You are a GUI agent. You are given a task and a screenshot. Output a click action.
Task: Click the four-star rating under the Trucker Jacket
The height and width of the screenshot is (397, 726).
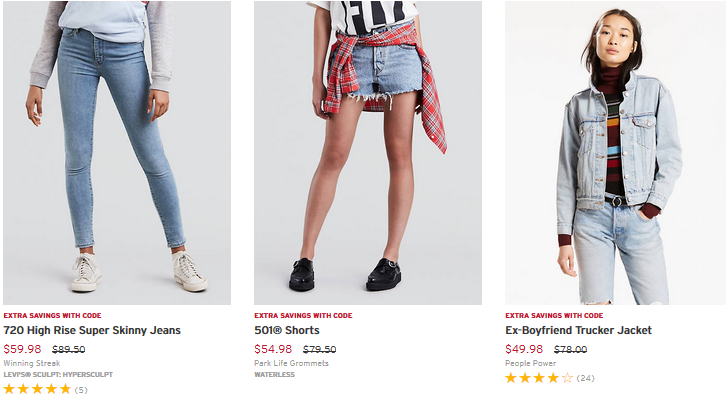click(x=539, y=378)
